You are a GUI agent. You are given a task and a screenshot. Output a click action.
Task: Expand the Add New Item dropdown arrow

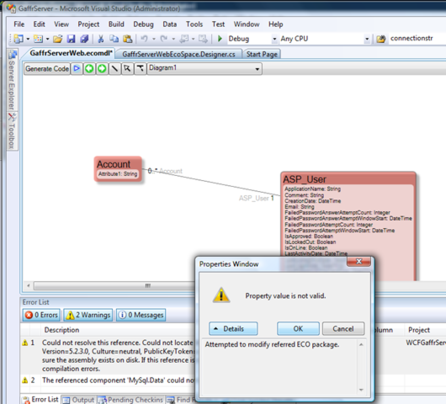coord(47,39)
